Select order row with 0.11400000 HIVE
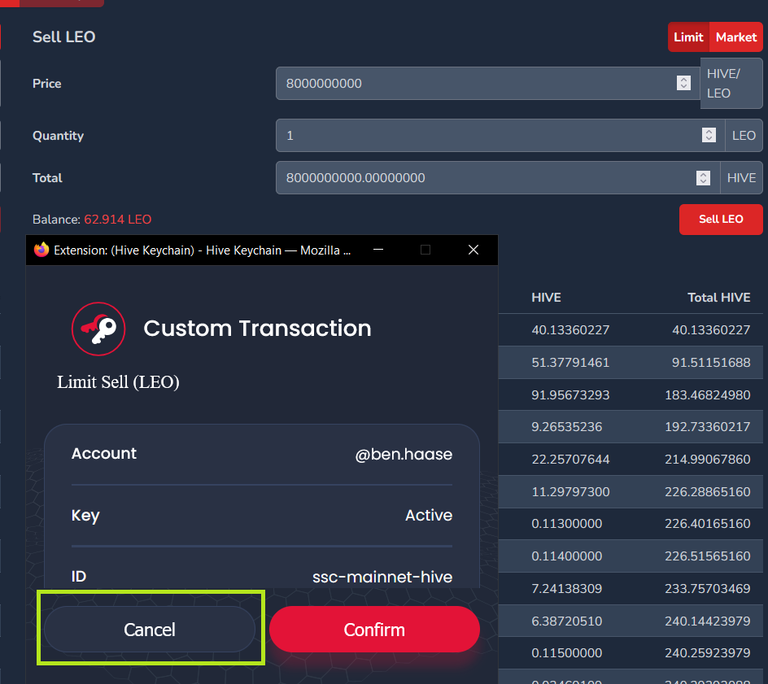The image size is (768, 684). [x=630, y=556]
